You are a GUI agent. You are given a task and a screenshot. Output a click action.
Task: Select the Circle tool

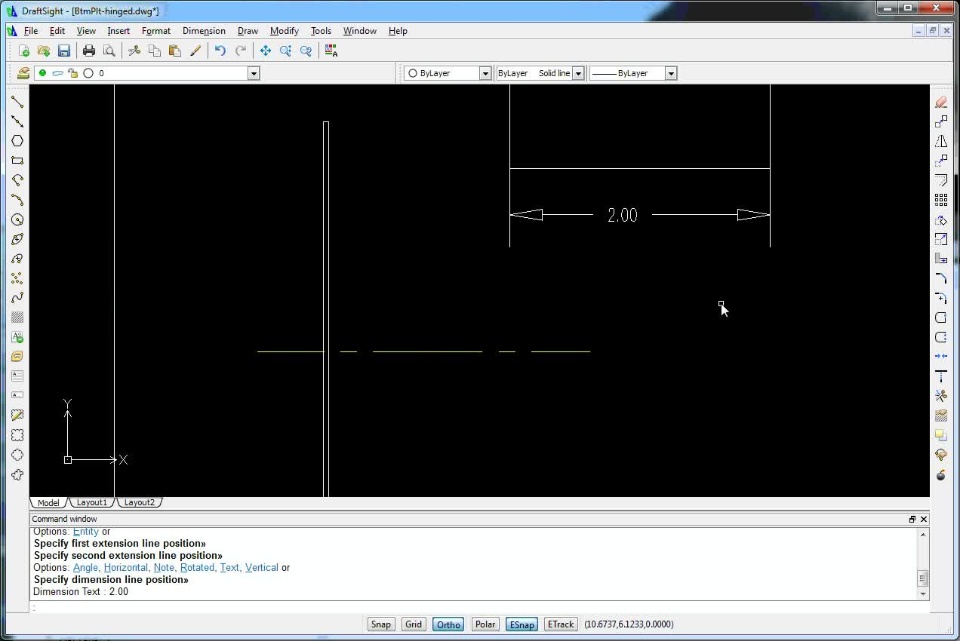click(x=17, y=219)
